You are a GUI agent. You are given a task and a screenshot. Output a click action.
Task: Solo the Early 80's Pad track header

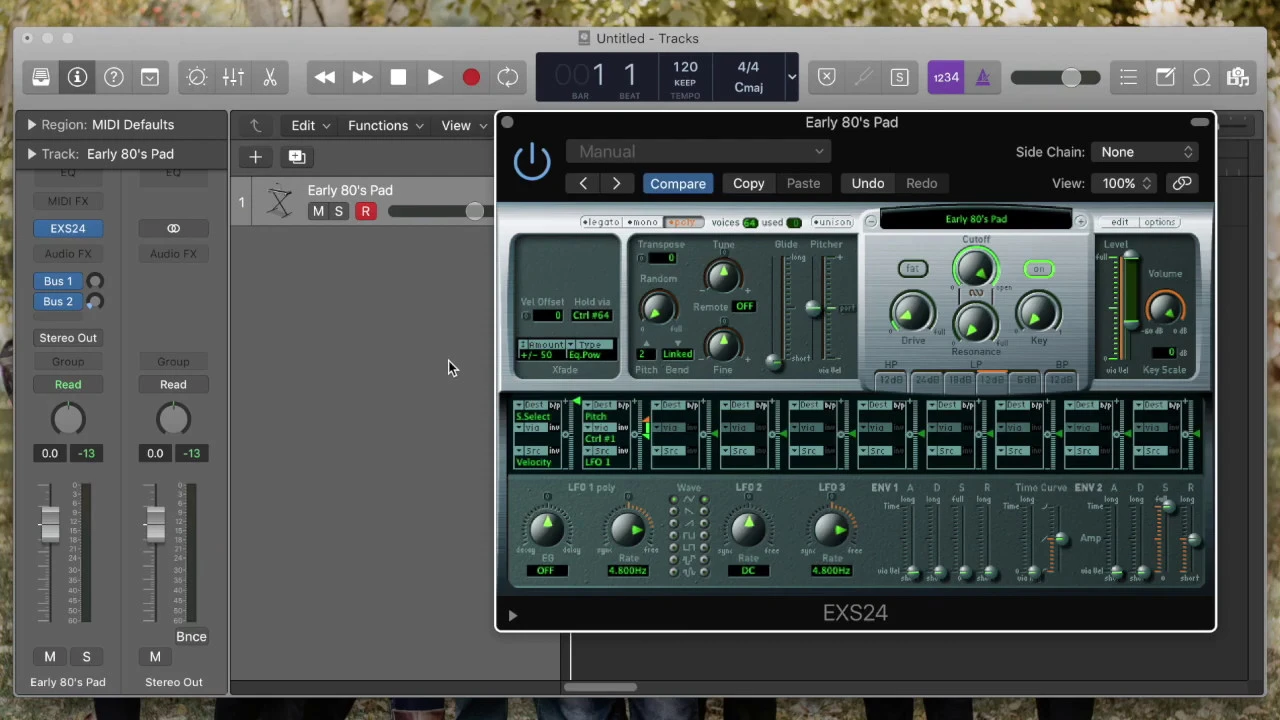tap(339, 211)
